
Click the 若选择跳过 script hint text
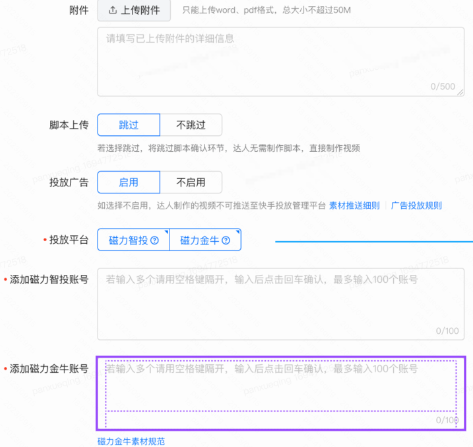pos(229,148)
